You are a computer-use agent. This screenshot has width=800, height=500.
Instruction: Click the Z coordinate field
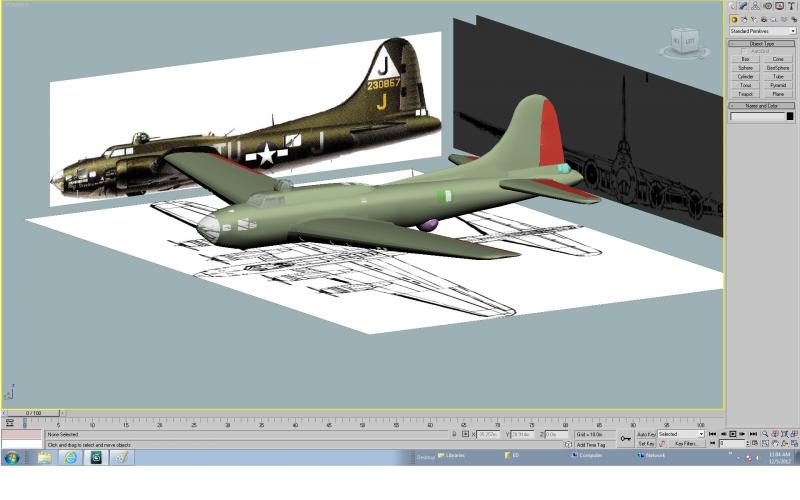click(x=556, y=434)
